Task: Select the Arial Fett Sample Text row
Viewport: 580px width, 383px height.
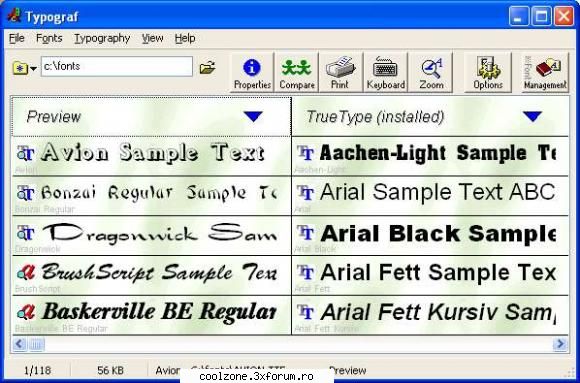Action: click(x=430, y=276)
